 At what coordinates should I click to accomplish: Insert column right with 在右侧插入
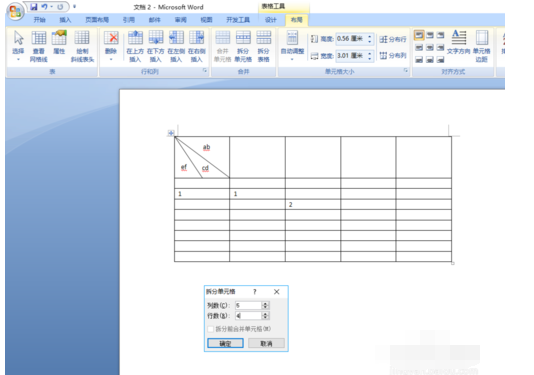197,46
